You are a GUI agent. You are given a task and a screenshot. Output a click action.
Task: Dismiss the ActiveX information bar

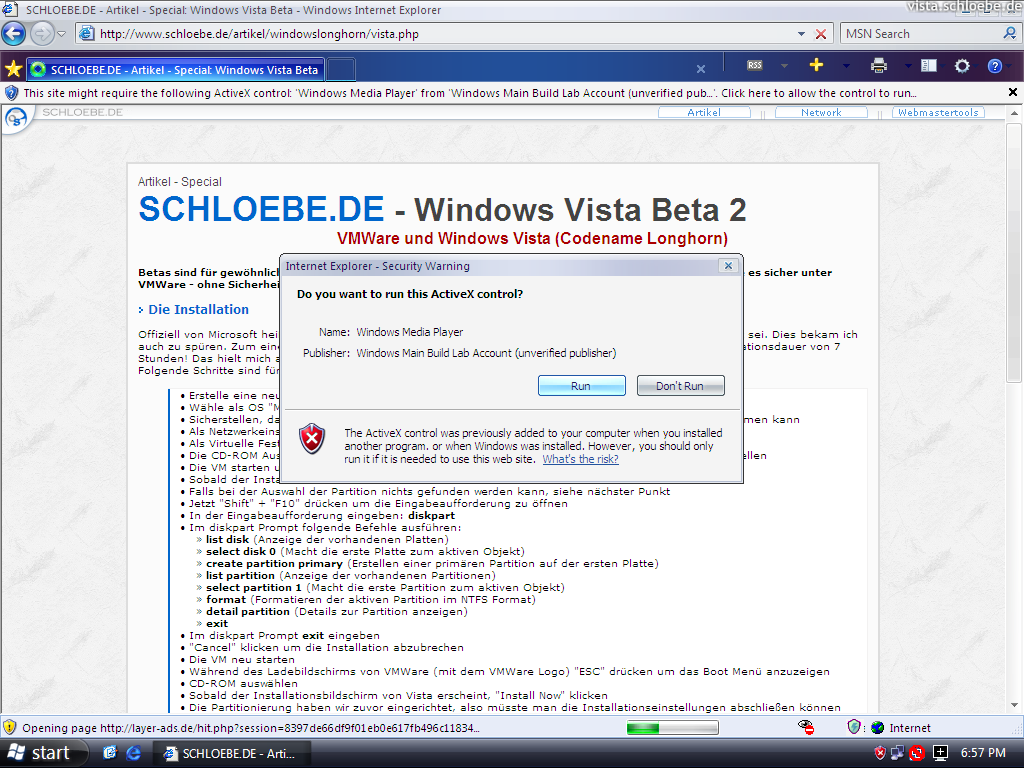[1013, 92]
